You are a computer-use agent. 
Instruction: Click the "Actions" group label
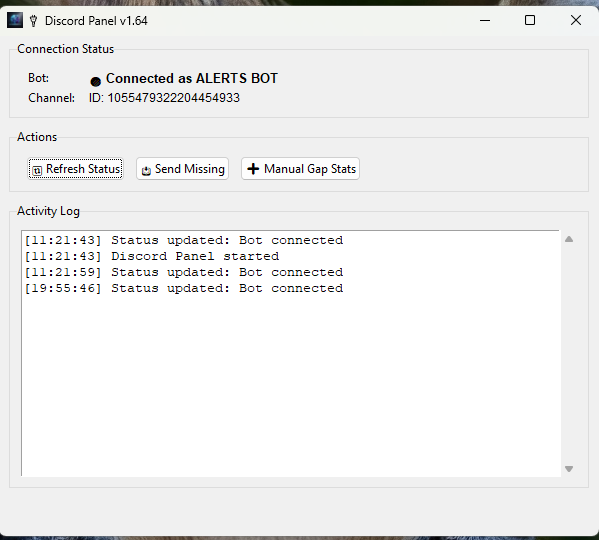37,137
